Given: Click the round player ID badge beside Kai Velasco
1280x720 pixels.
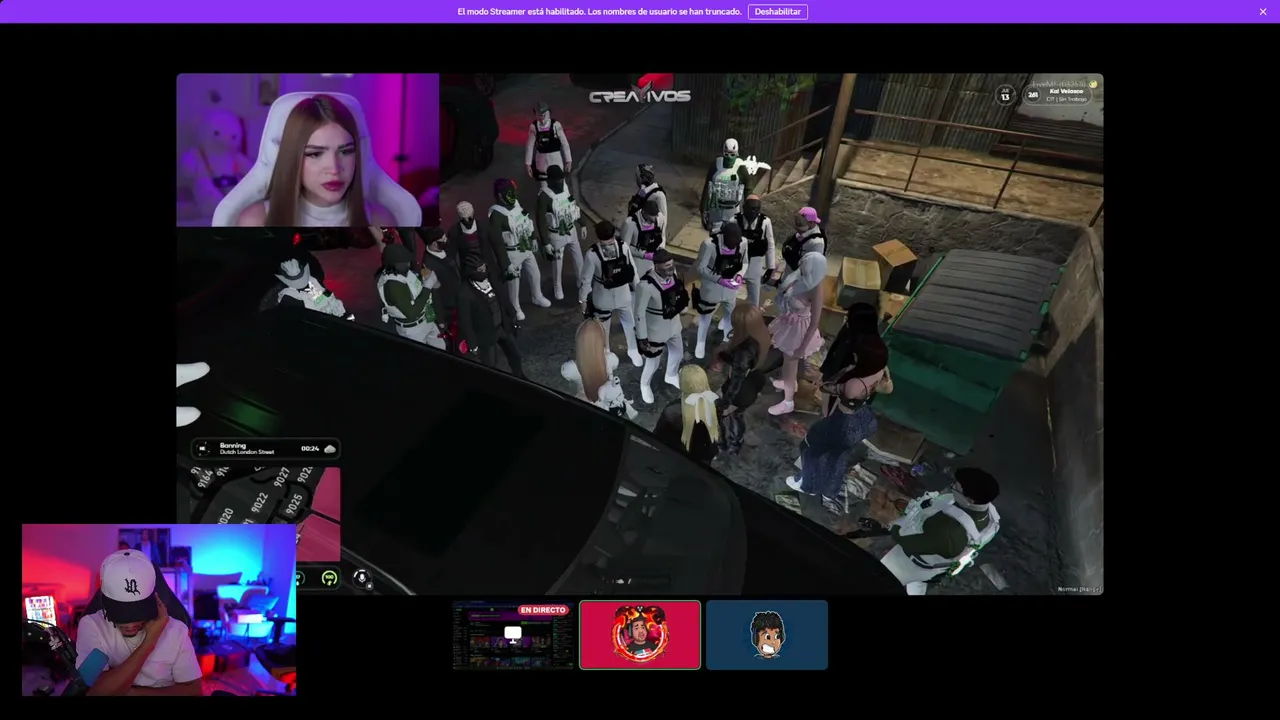Looking at the screenshot, I should coord(1032,96).
